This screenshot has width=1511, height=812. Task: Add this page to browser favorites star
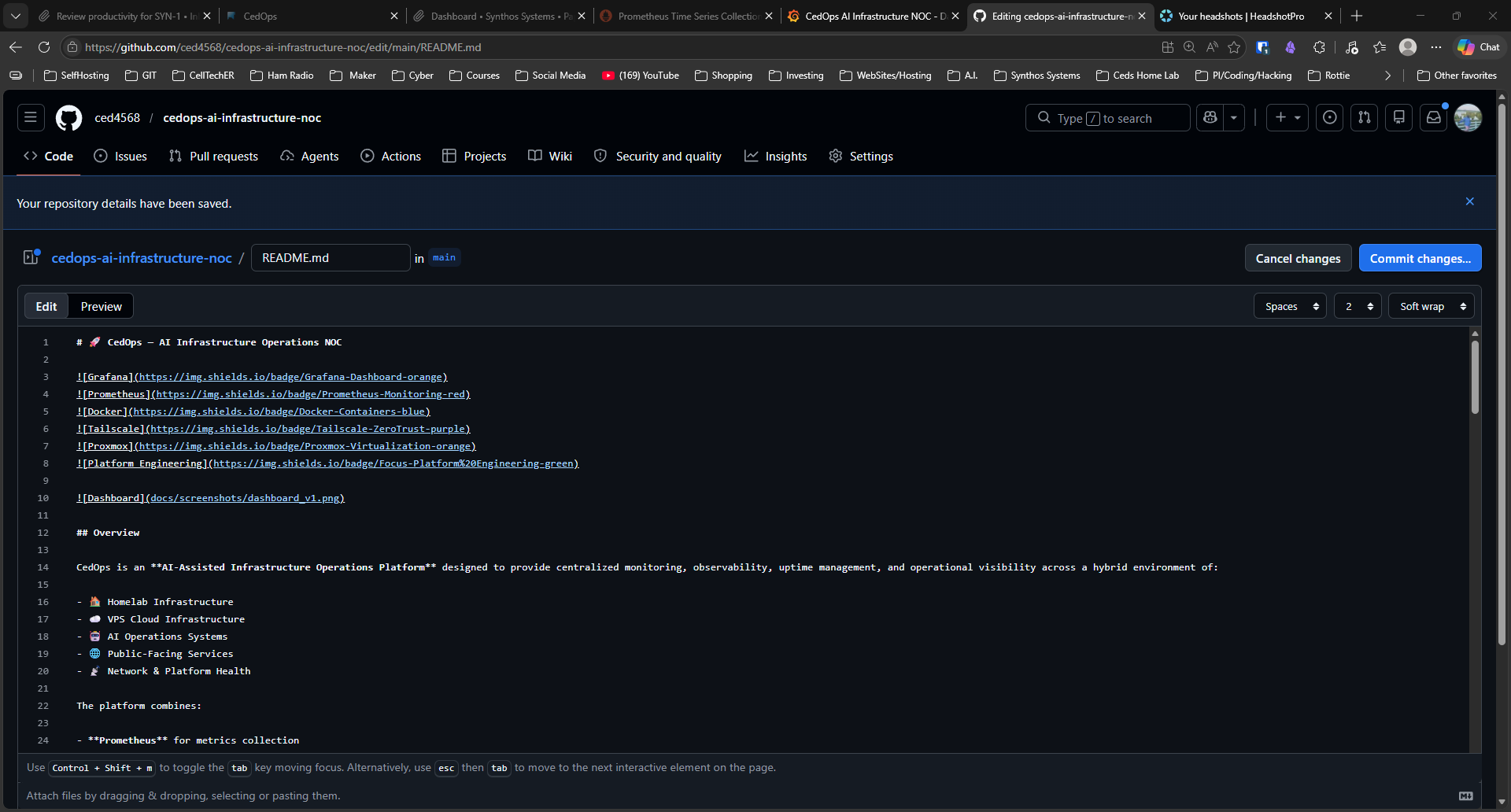[x=1234, y=47]
